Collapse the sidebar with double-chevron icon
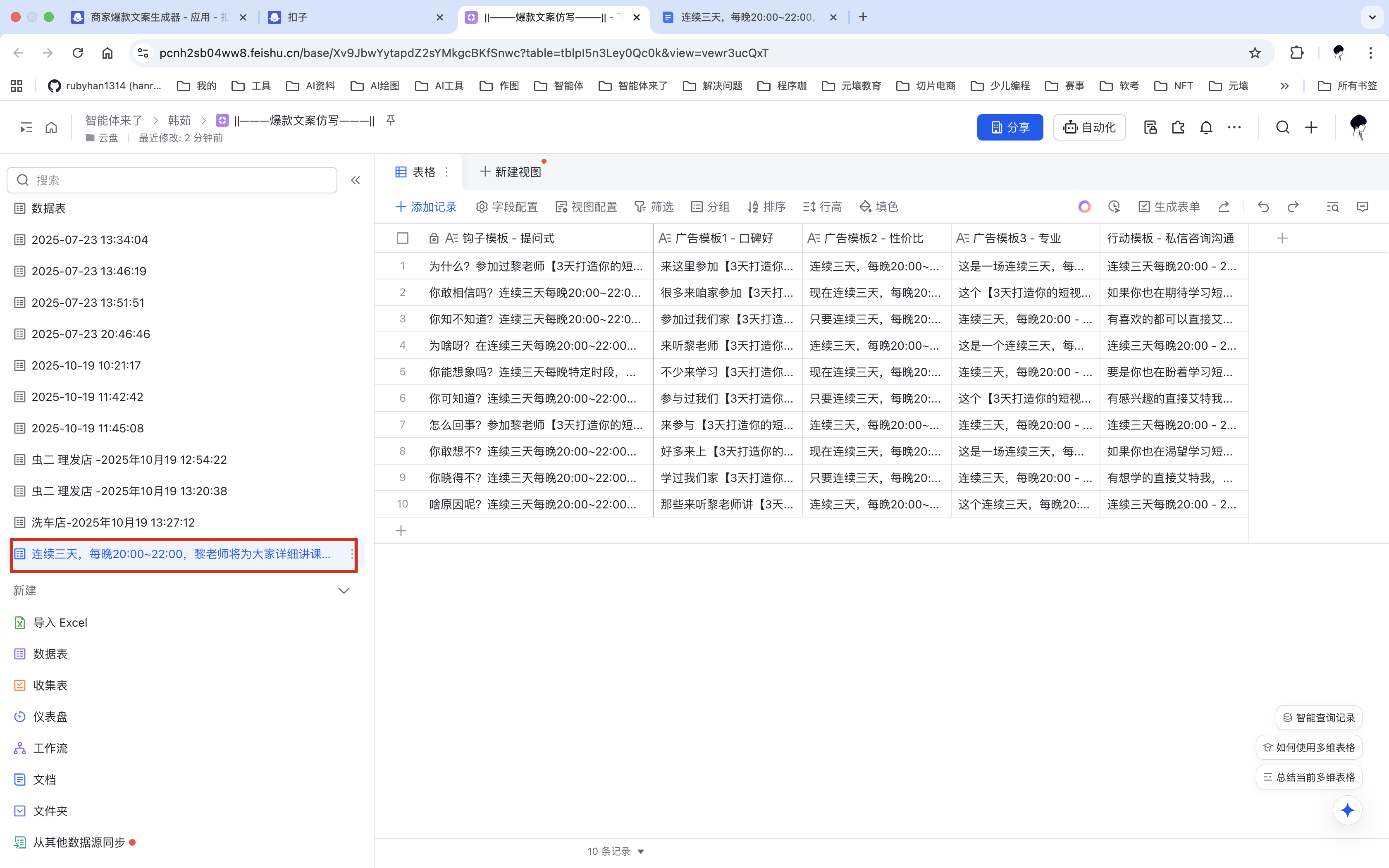The width and height of the screenshot is (1389, 868). click(x=355, y=180)
